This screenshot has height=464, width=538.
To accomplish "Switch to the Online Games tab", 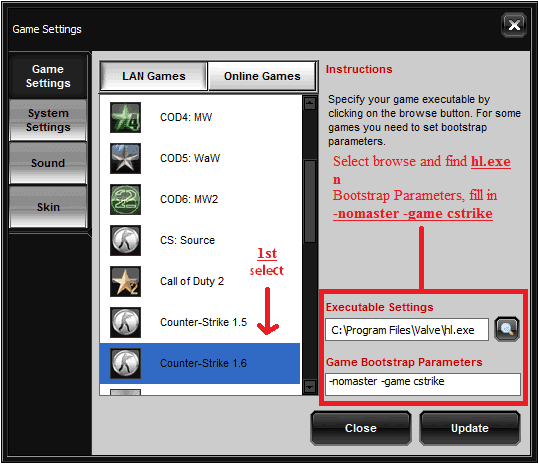I will click(x=262, y=76).
